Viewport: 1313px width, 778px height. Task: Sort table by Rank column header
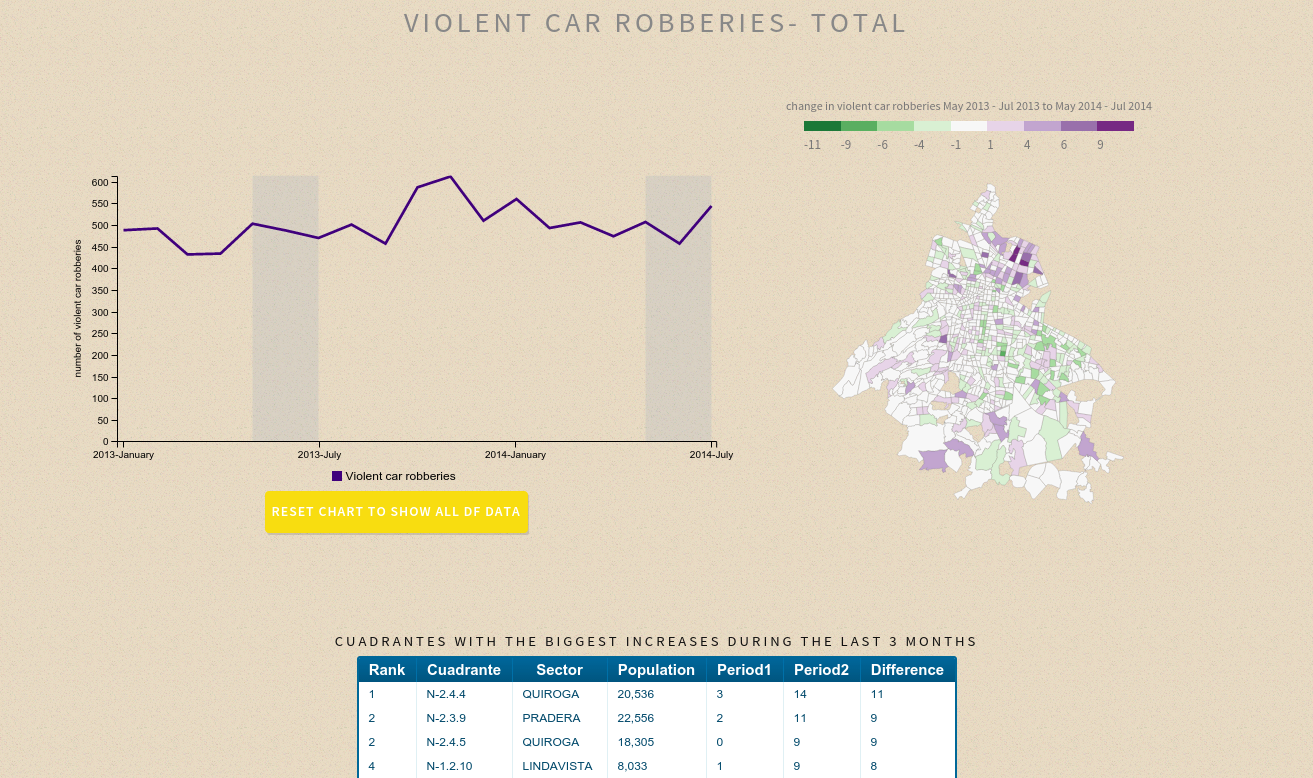click(x=387, y=670)
